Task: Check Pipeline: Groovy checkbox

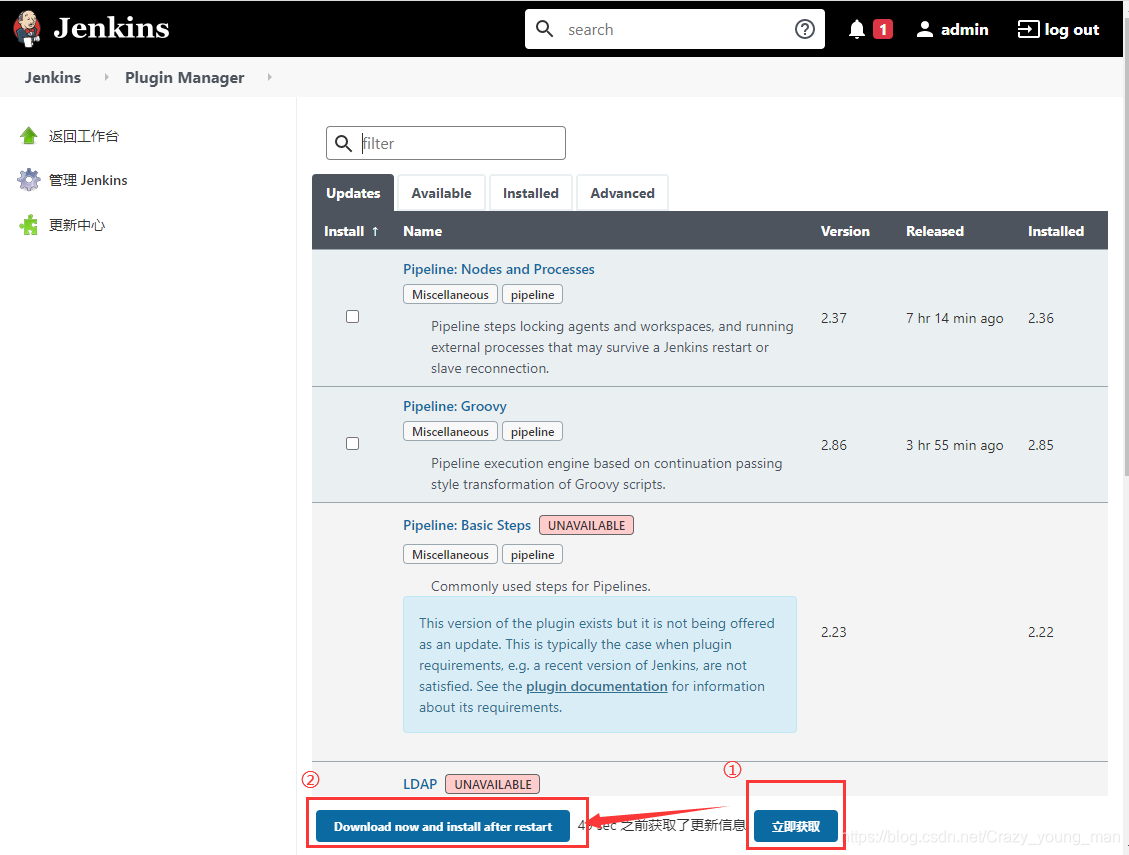Action: pos(352,444)
